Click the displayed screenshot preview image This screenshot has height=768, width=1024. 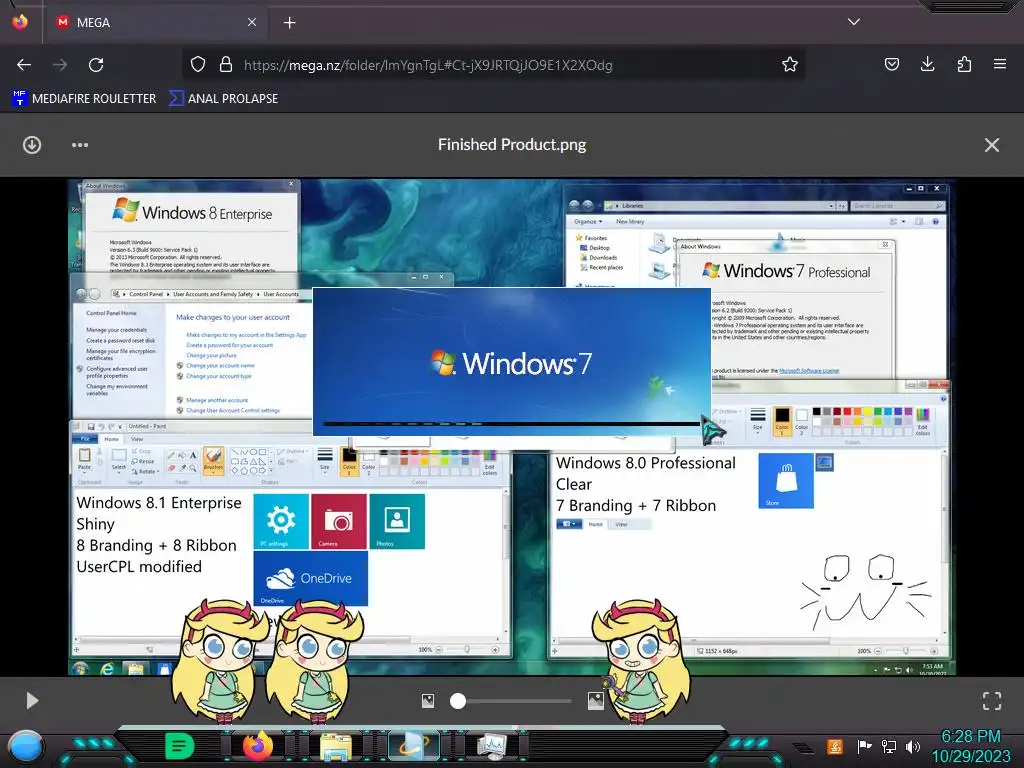coord(512,427)
